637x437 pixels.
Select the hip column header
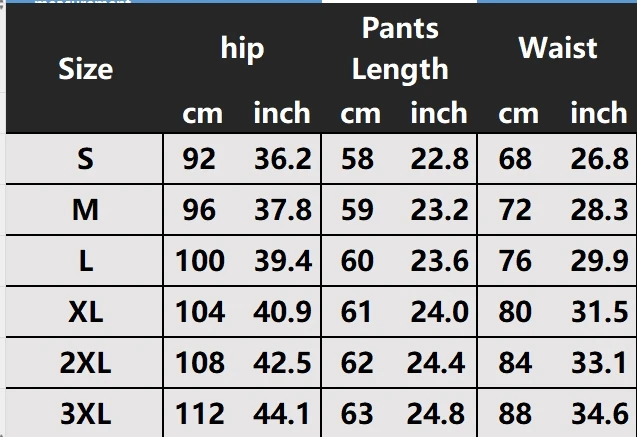[x=243, y=49]
